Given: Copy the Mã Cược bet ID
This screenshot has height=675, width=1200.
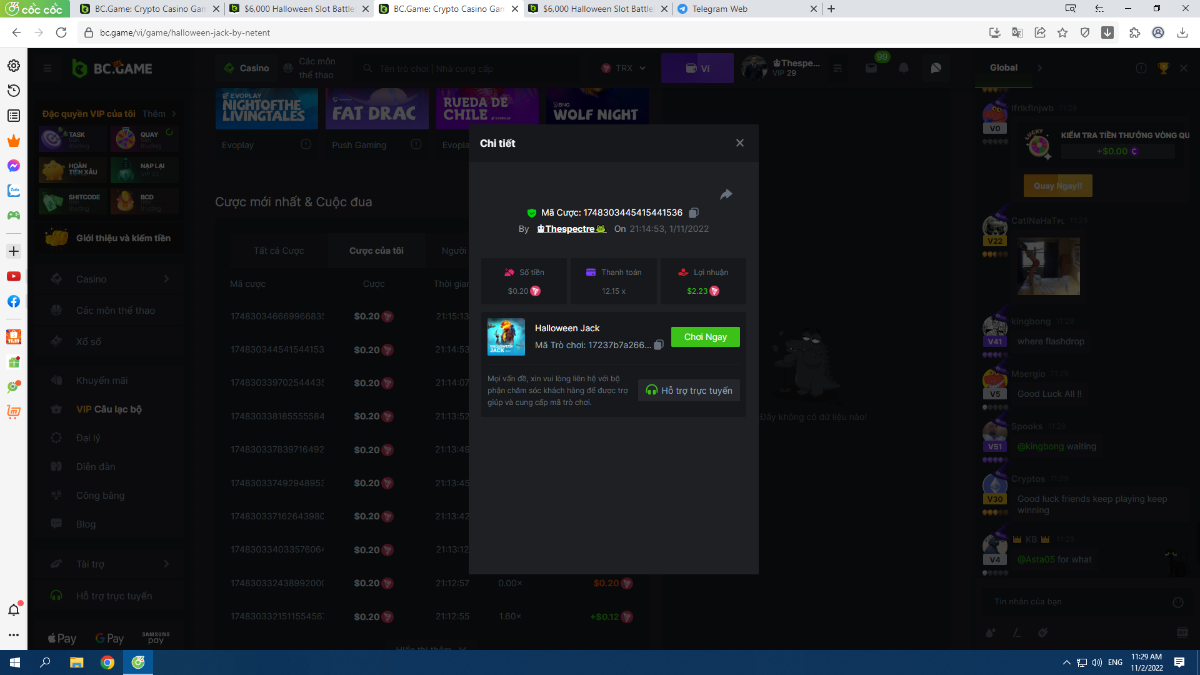Looking at the screenshot, I should (694, 213).
